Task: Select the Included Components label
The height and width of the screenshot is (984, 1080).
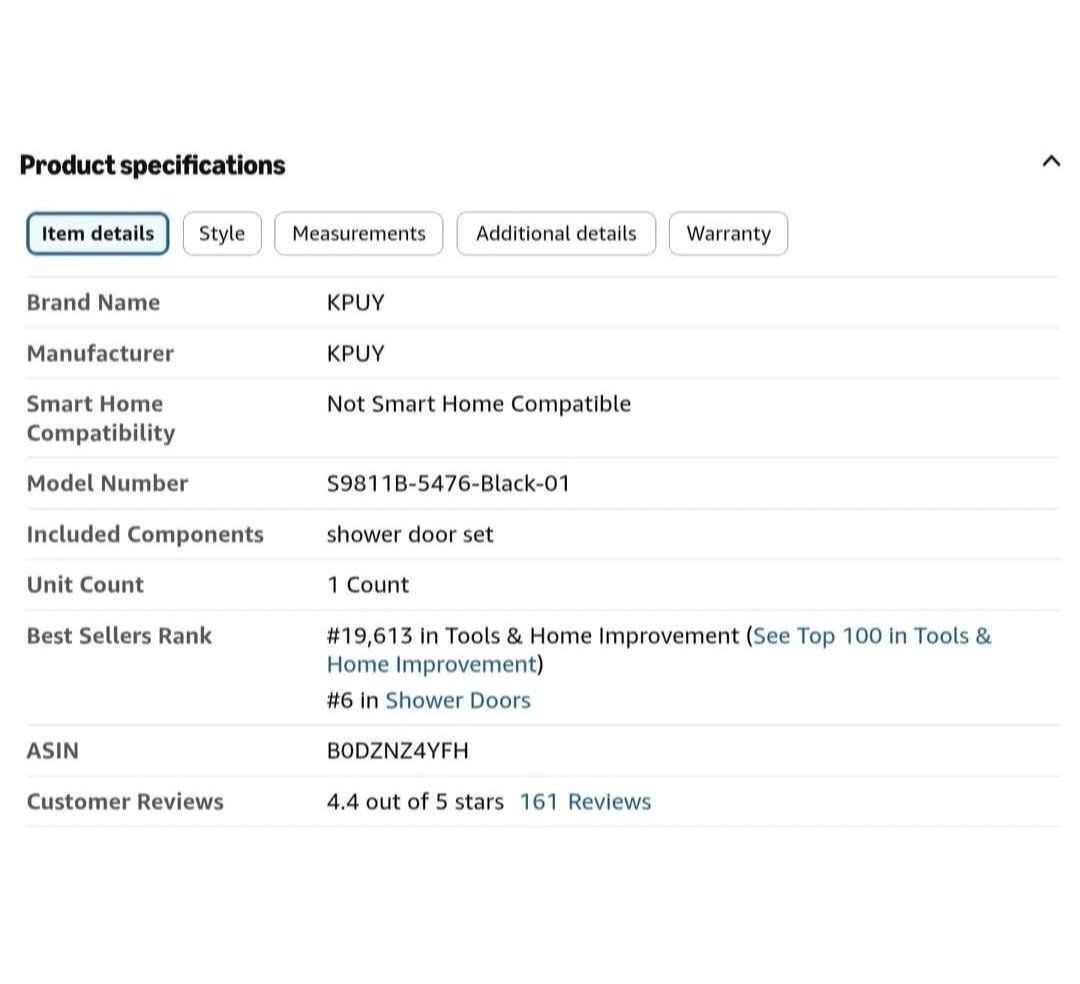Action: [145, 534]
